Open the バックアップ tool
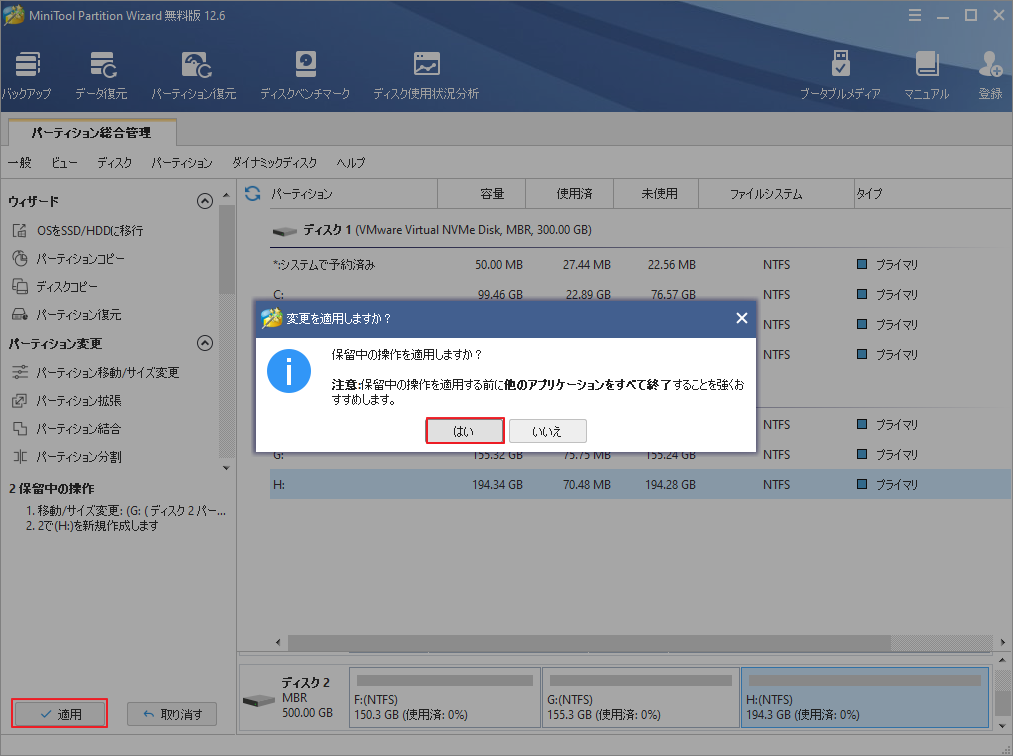Viewport: 1013px width, 756px height. (27, 70)
